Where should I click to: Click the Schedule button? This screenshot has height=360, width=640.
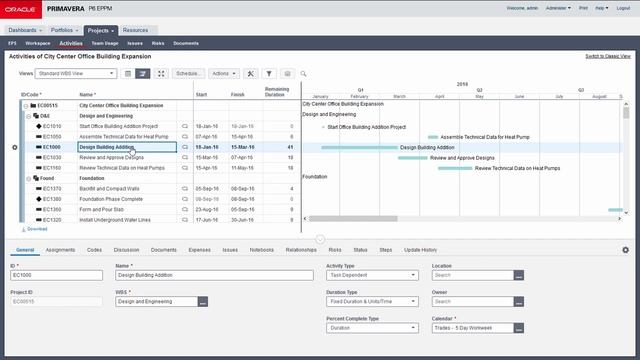pos(188,73)
